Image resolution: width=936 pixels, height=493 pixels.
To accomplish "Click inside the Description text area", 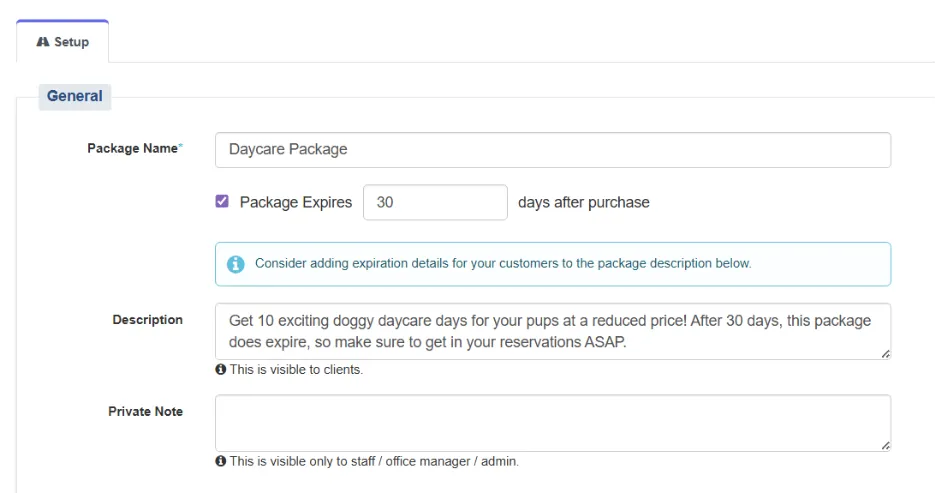I will click(x=553, y=331).
